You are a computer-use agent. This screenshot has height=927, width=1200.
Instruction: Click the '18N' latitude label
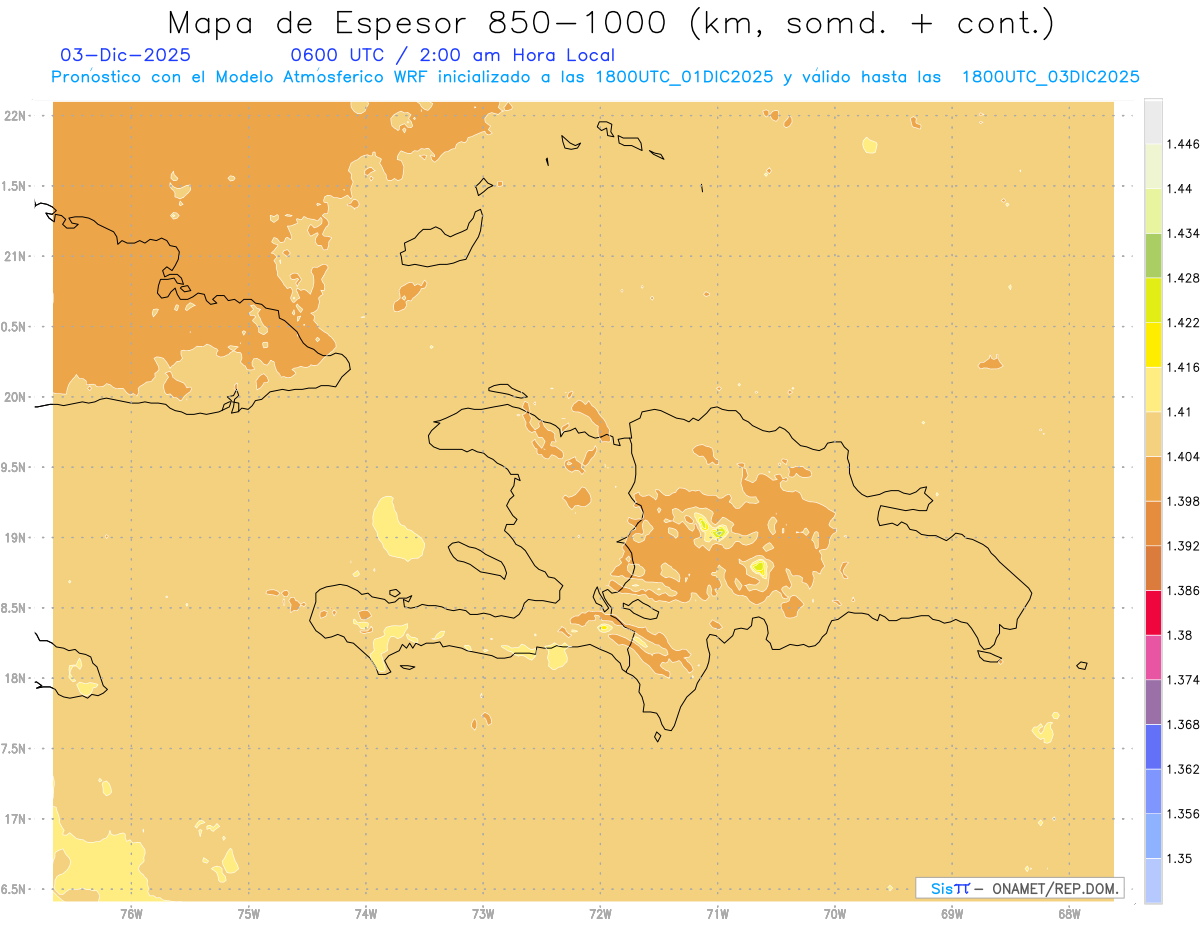coord(15,678)
